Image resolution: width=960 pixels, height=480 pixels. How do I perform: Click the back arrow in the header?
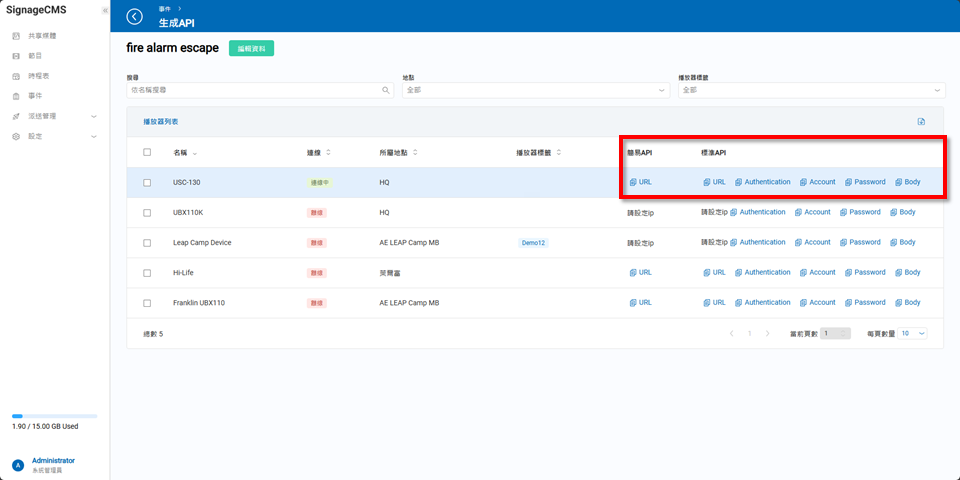135,17
